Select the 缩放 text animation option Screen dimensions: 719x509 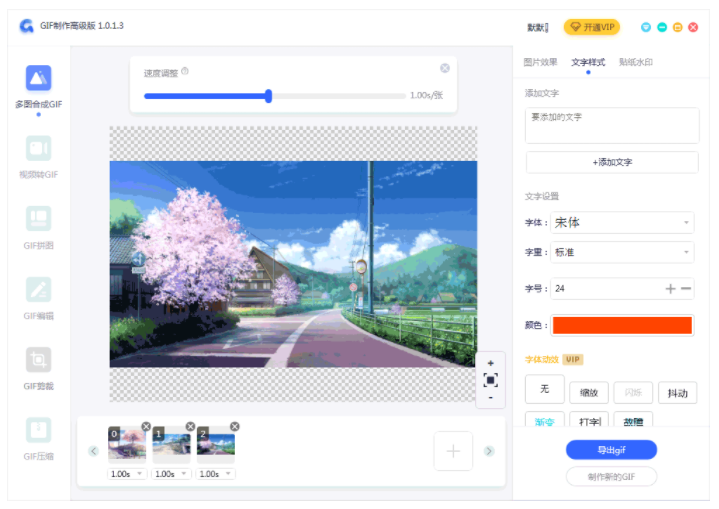(589, 393)
